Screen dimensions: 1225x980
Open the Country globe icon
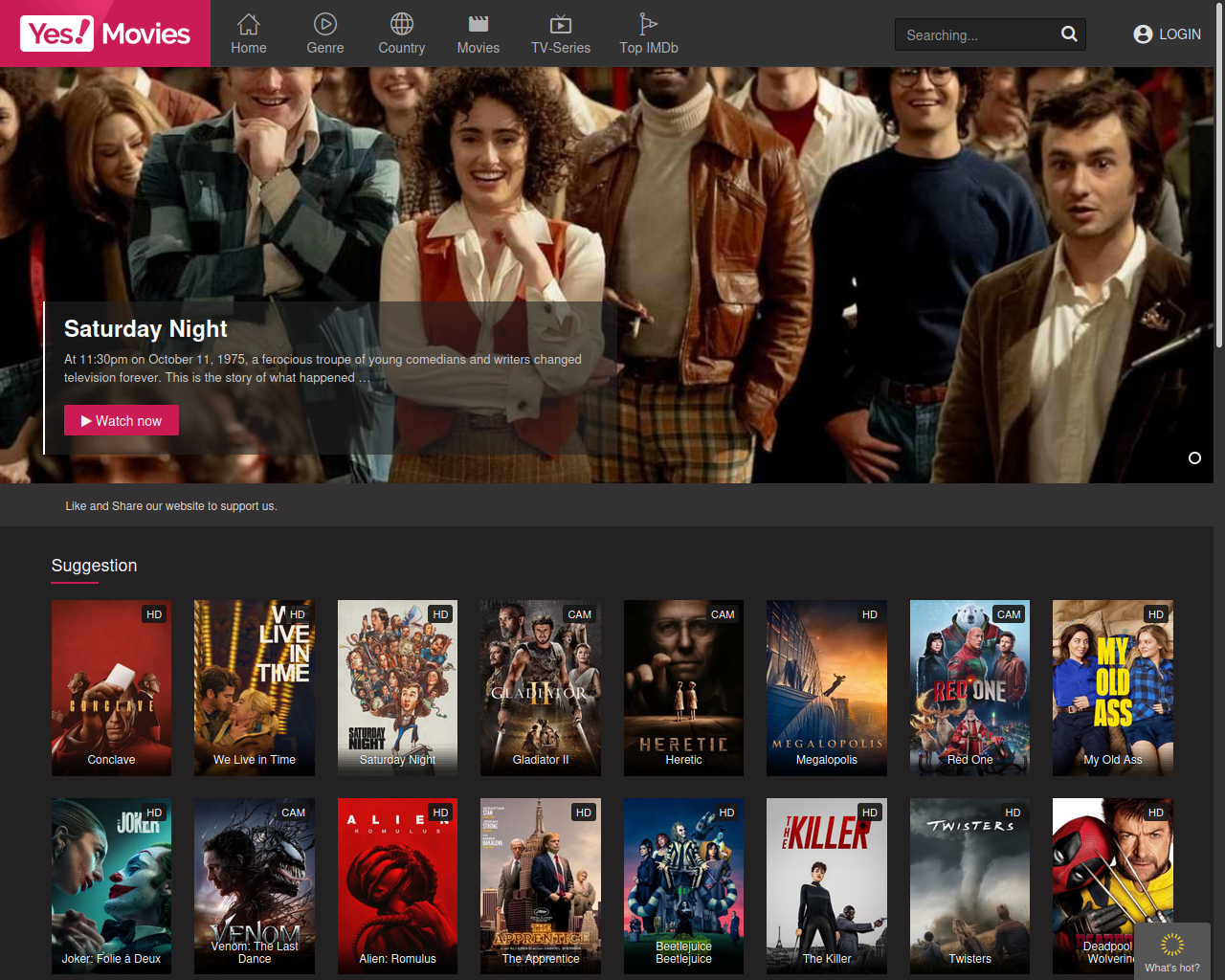pyautogui.click(x=402, y=23)
